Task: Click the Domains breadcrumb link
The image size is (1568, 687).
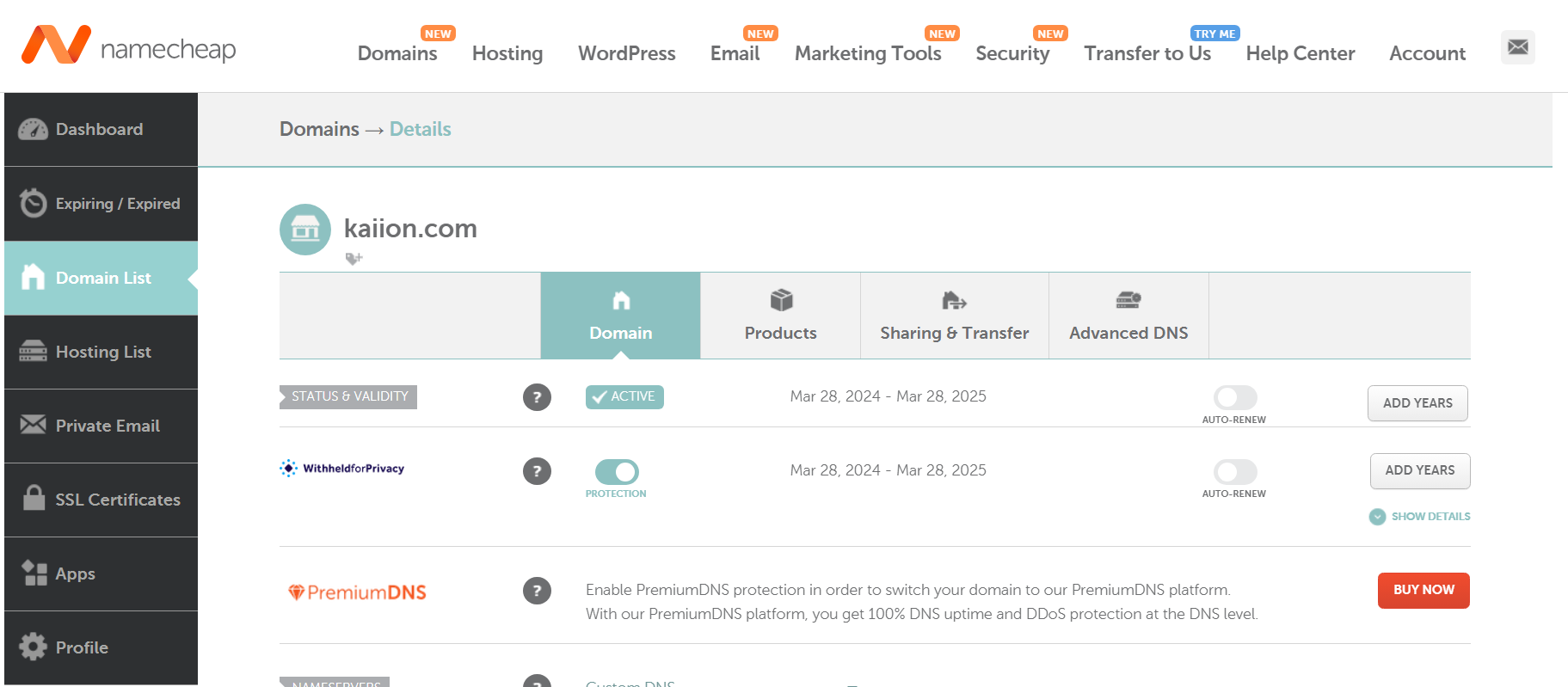Action: click(x=319, y=129)
